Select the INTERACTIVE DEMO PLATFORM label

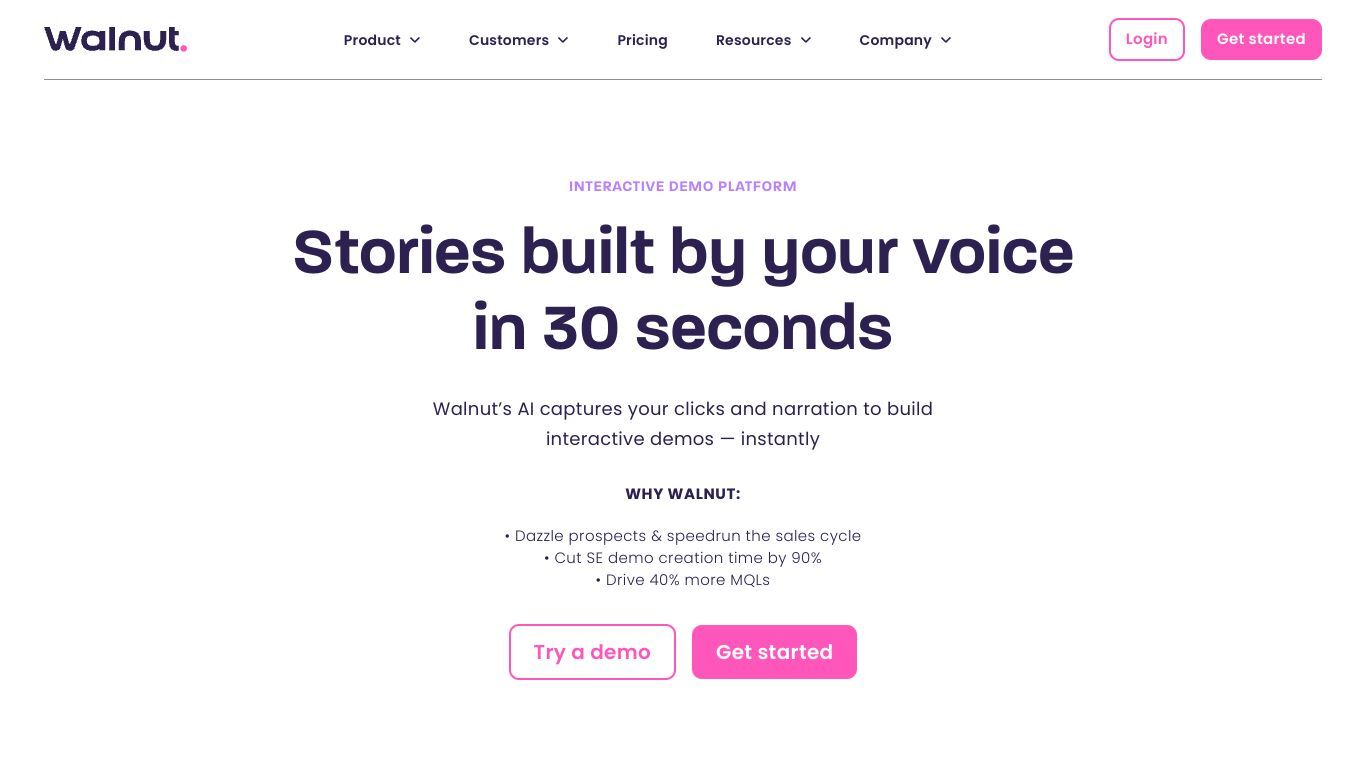[683, 186]
